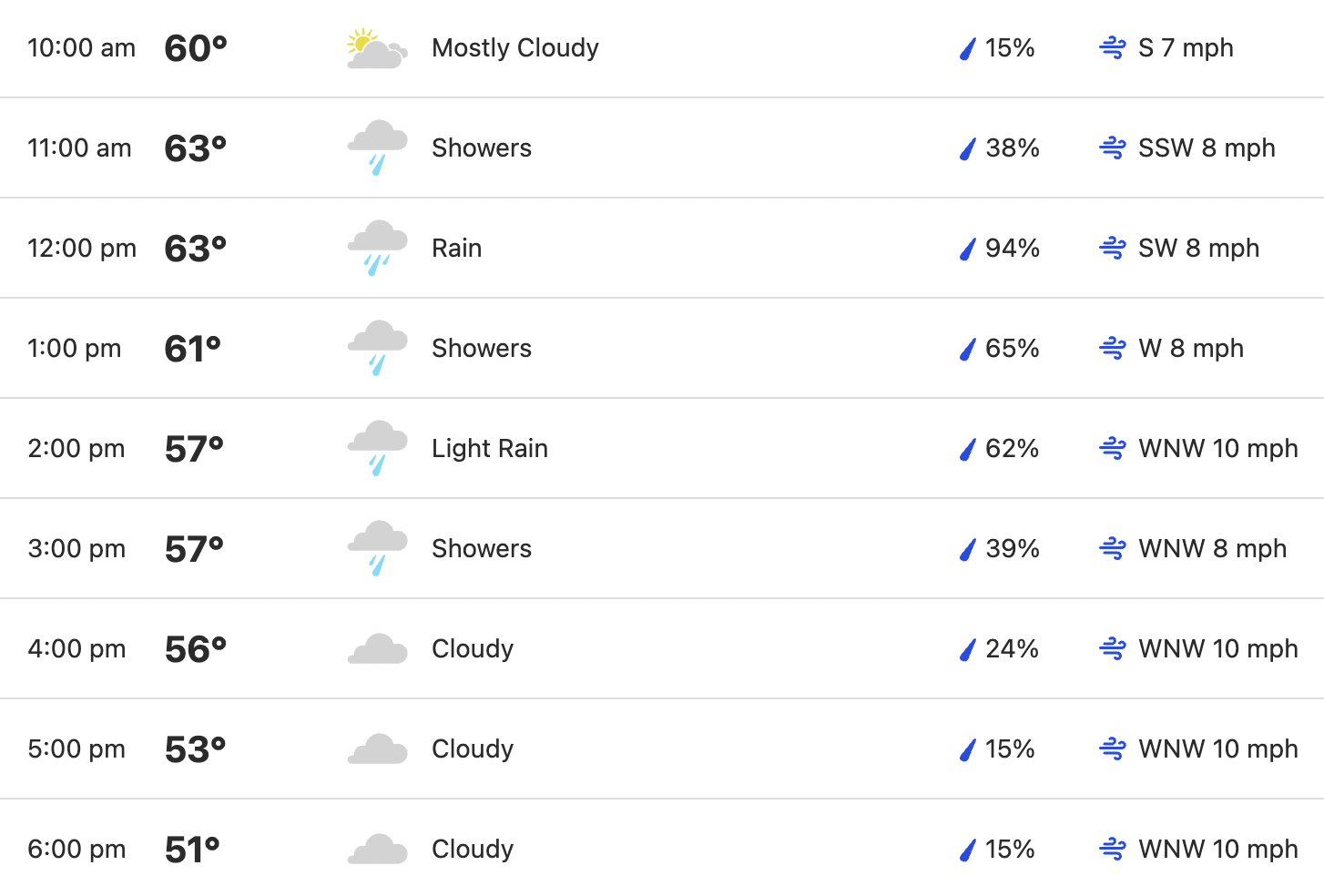Click the light rain icon at 2:00 pm
The image size is (1324, 896).
[x=377, y=448]
